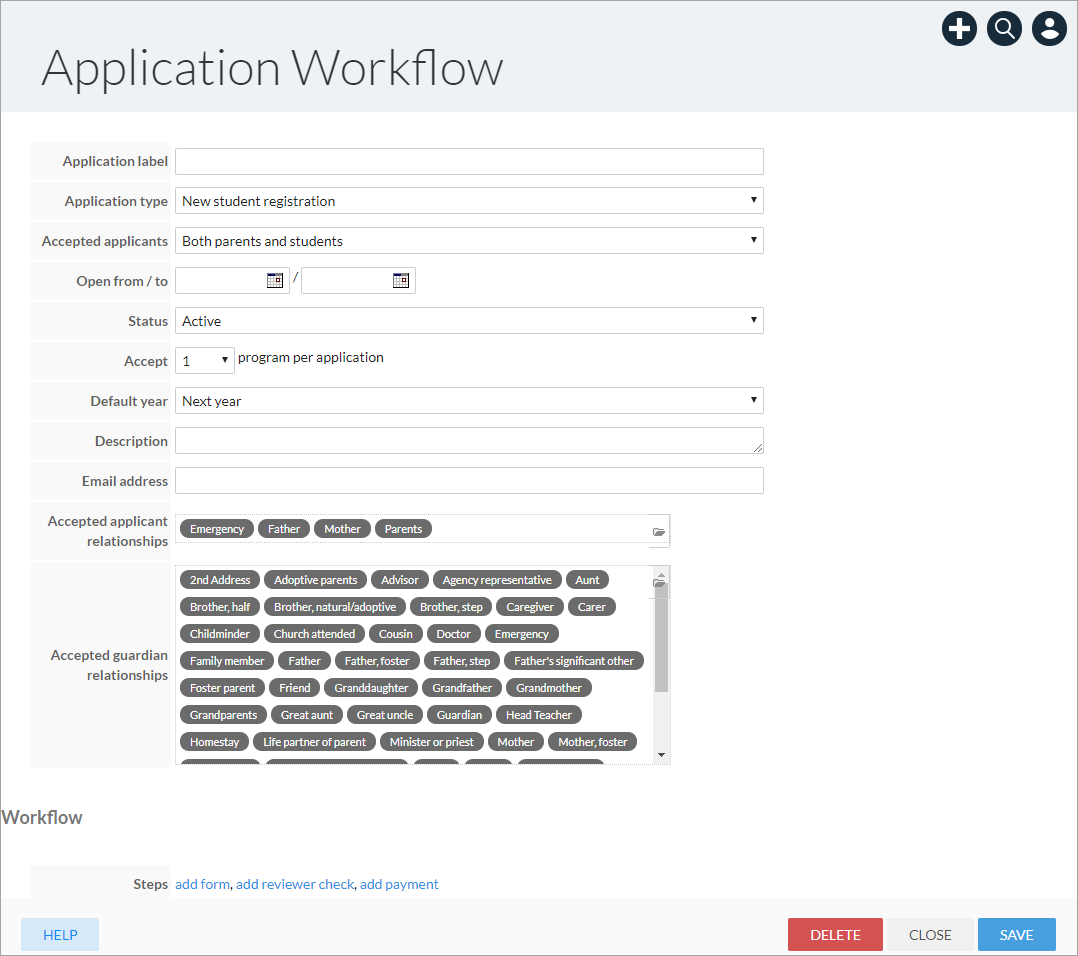Viewport: 1078px width, 956px height.
Task: Open the Status dropdown showing Active
Action: tap(469, 321)
